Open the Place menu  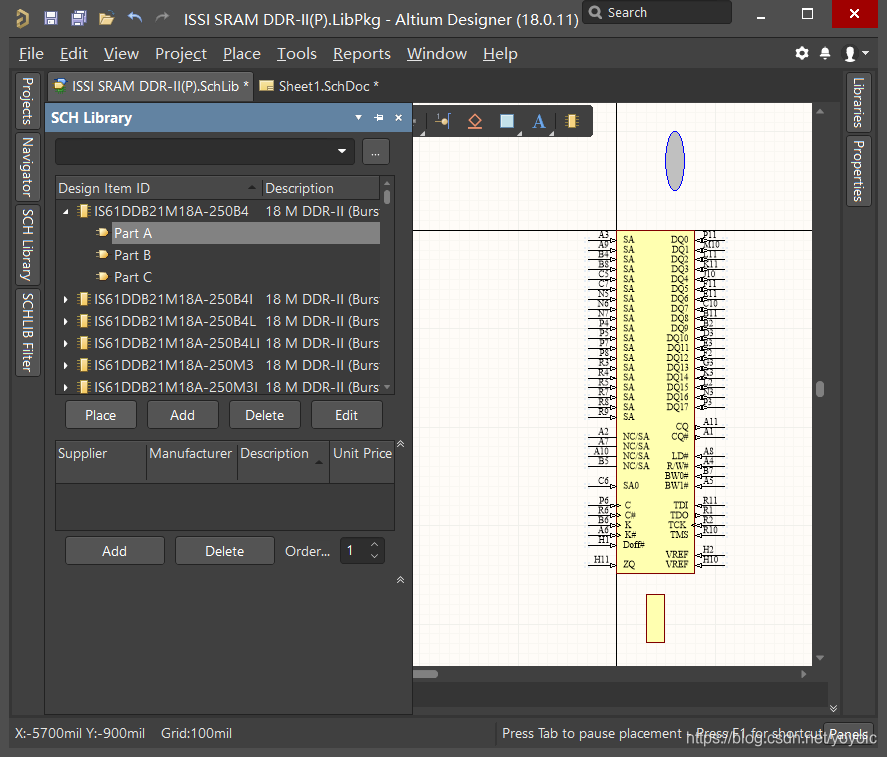[242, 54]
